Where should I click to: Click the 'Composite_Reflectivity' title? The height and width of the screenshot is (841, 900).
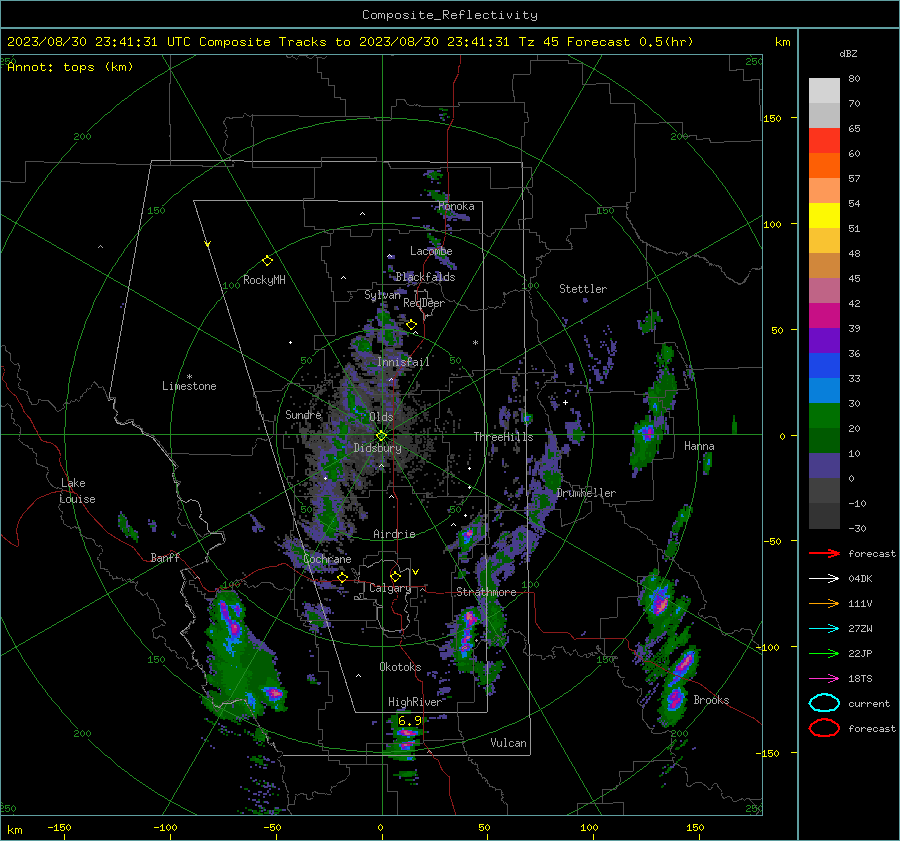(x=449, y=15)
